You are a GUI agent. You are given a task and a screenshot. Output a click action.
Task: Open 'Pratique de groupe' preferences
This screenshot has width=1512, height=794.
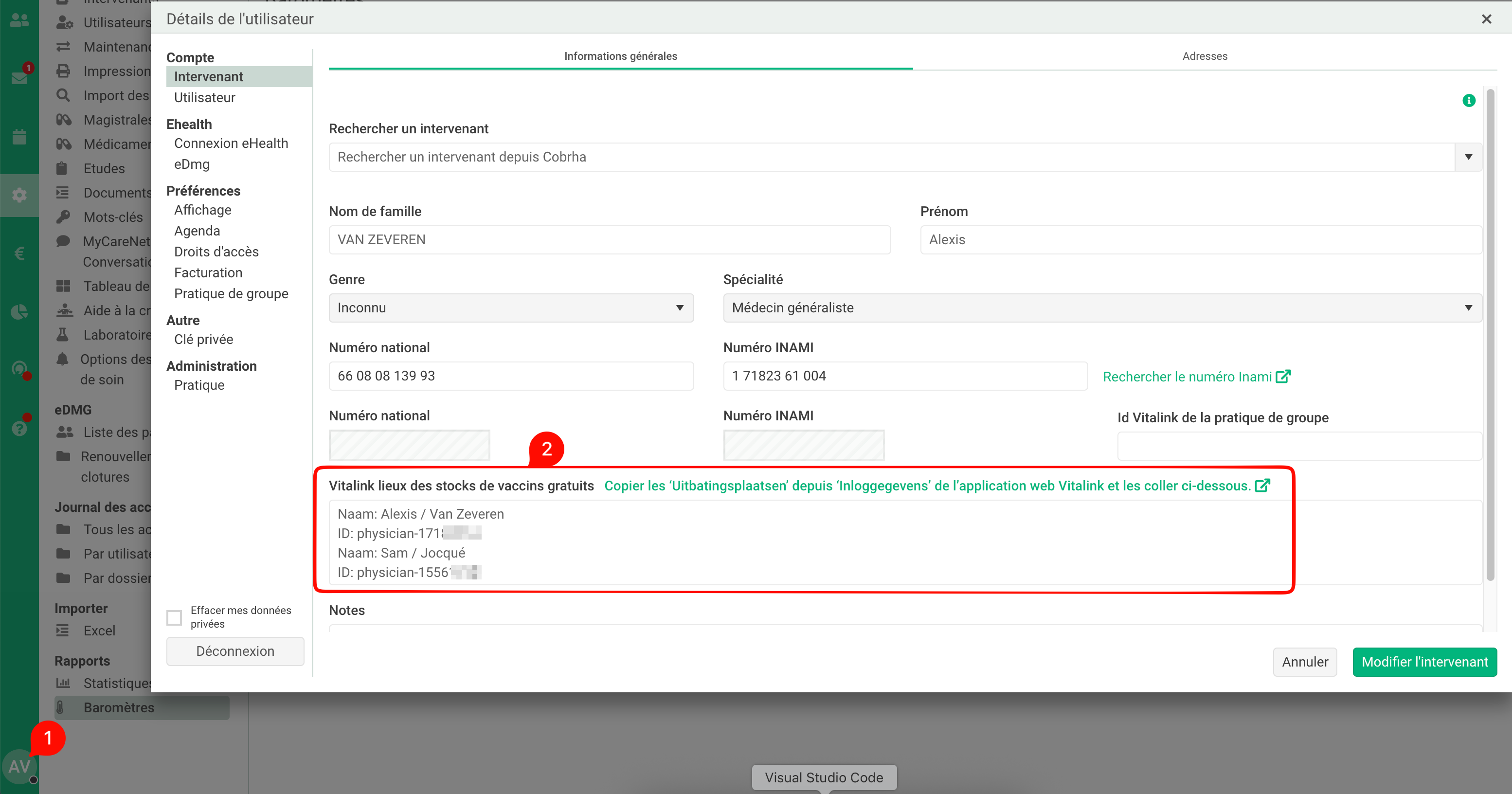click(x=231, y=293)
